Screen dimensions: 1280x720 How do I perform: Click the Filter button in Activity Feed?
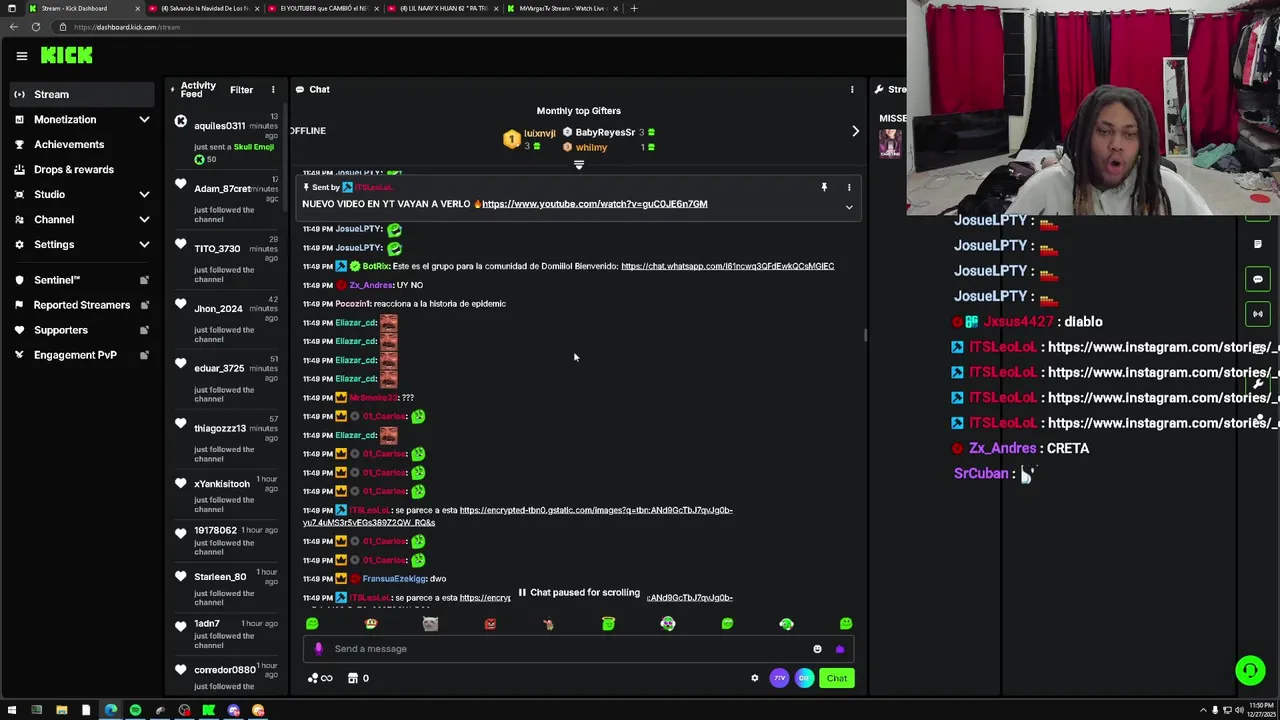tap(241, 90)
